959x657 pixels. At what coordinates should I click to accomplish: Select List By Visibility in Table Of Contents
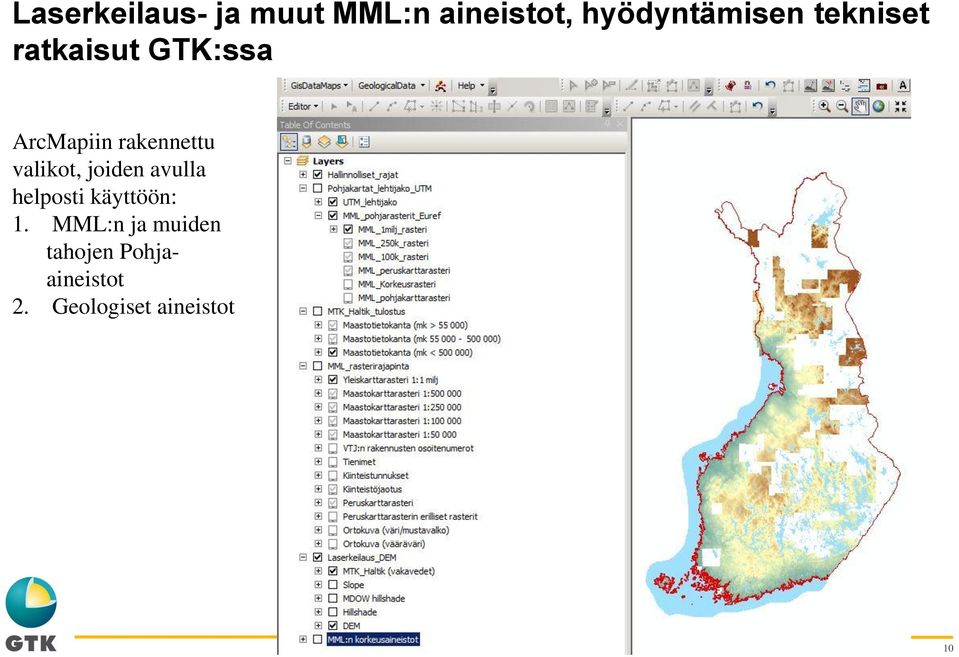[x=324, y=142]
